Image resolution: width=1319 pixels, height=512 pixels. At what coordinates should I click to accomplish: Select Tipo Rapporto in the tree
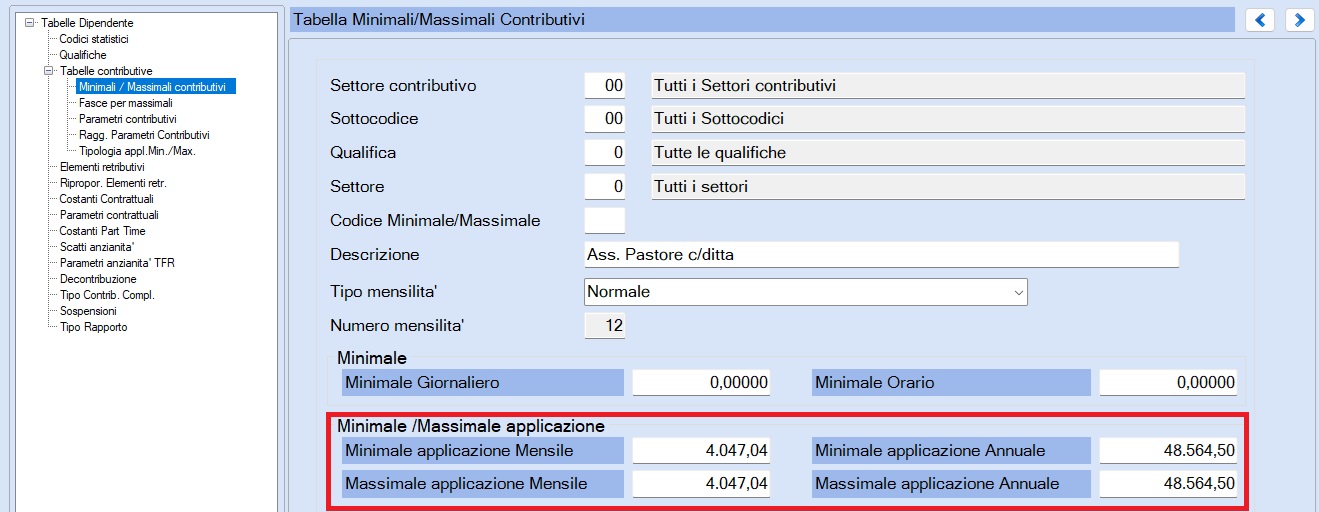[94, 327]
